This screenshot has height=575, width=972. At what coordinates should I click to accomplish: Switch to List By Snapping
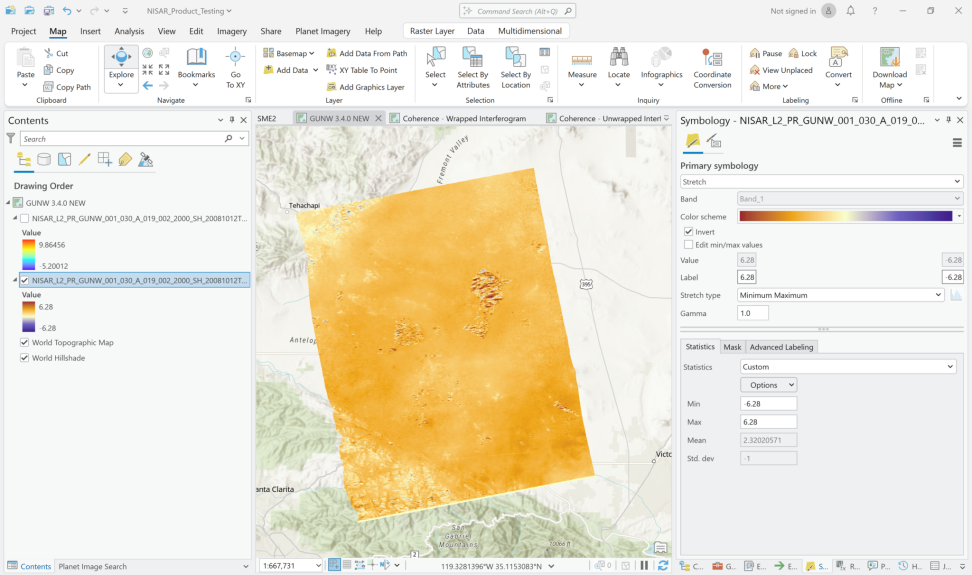click(x=105, y=160)
